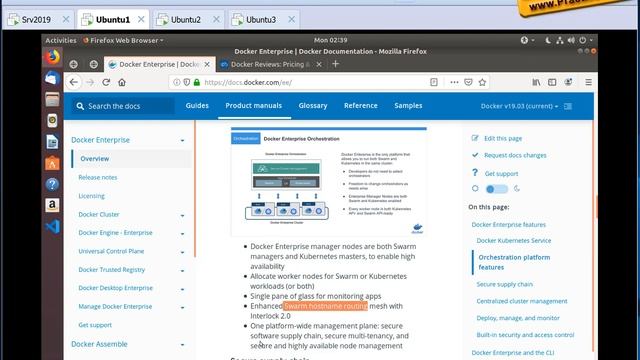Jump to Secure supply chain section
This screenshot has width=640, height=360.
(504, 284)
